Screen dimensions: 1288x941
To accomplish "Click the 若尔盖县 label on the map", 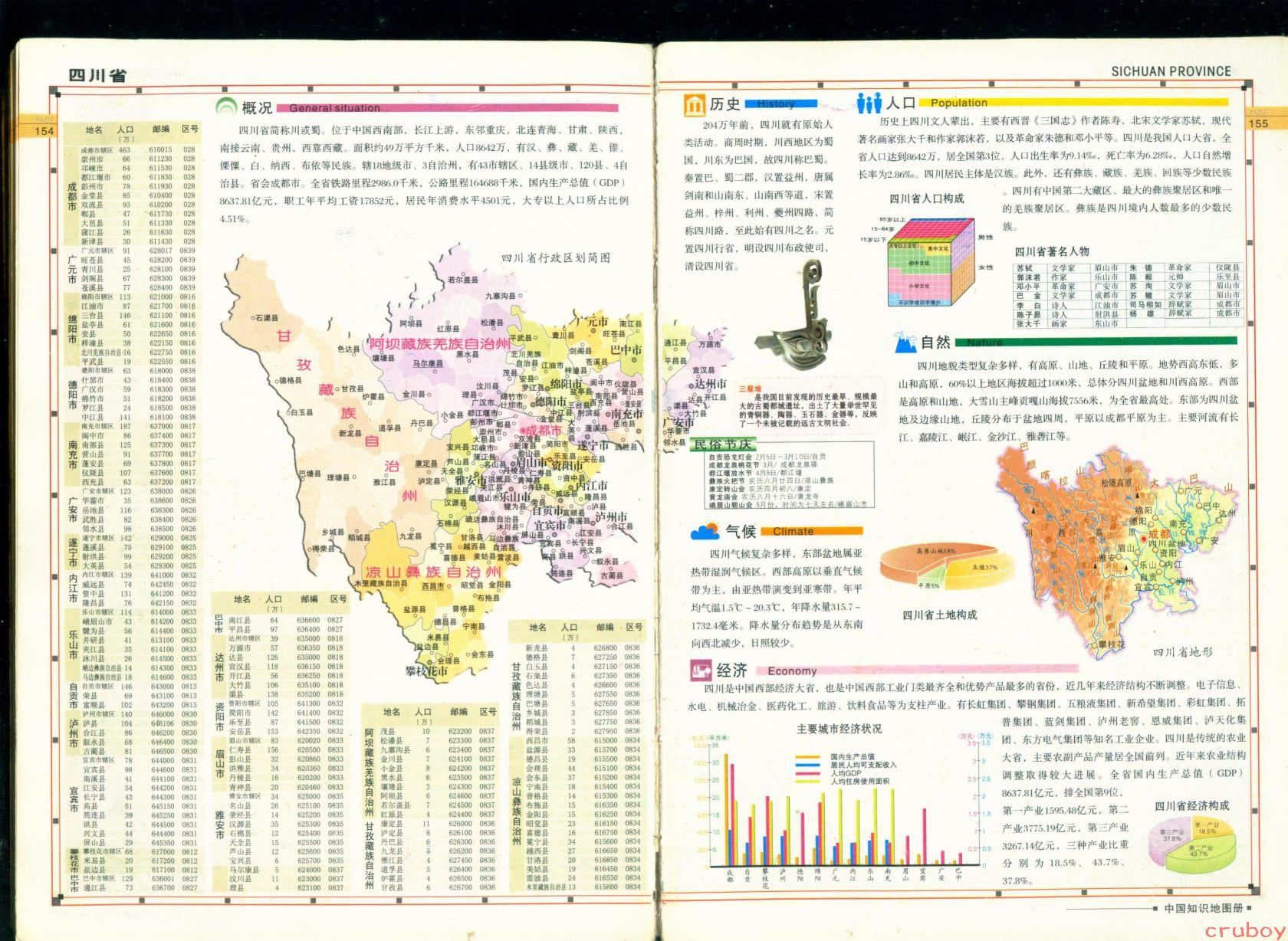I will coord(462,281).
